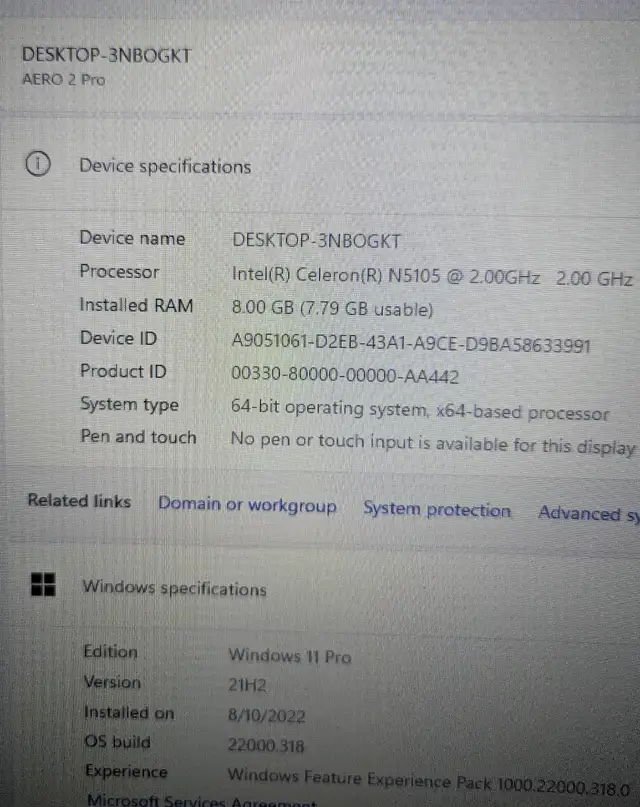Open the Domain or workgroup link
The image size is (640, 807).
click(x=247, y=505)
